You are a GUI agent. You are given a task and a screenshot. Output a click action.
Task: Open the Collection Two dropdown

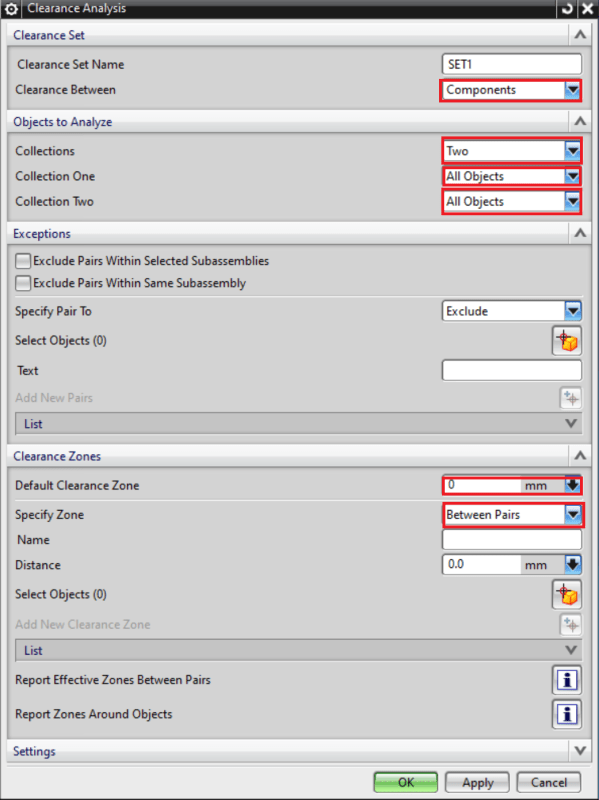pos(511,202)
